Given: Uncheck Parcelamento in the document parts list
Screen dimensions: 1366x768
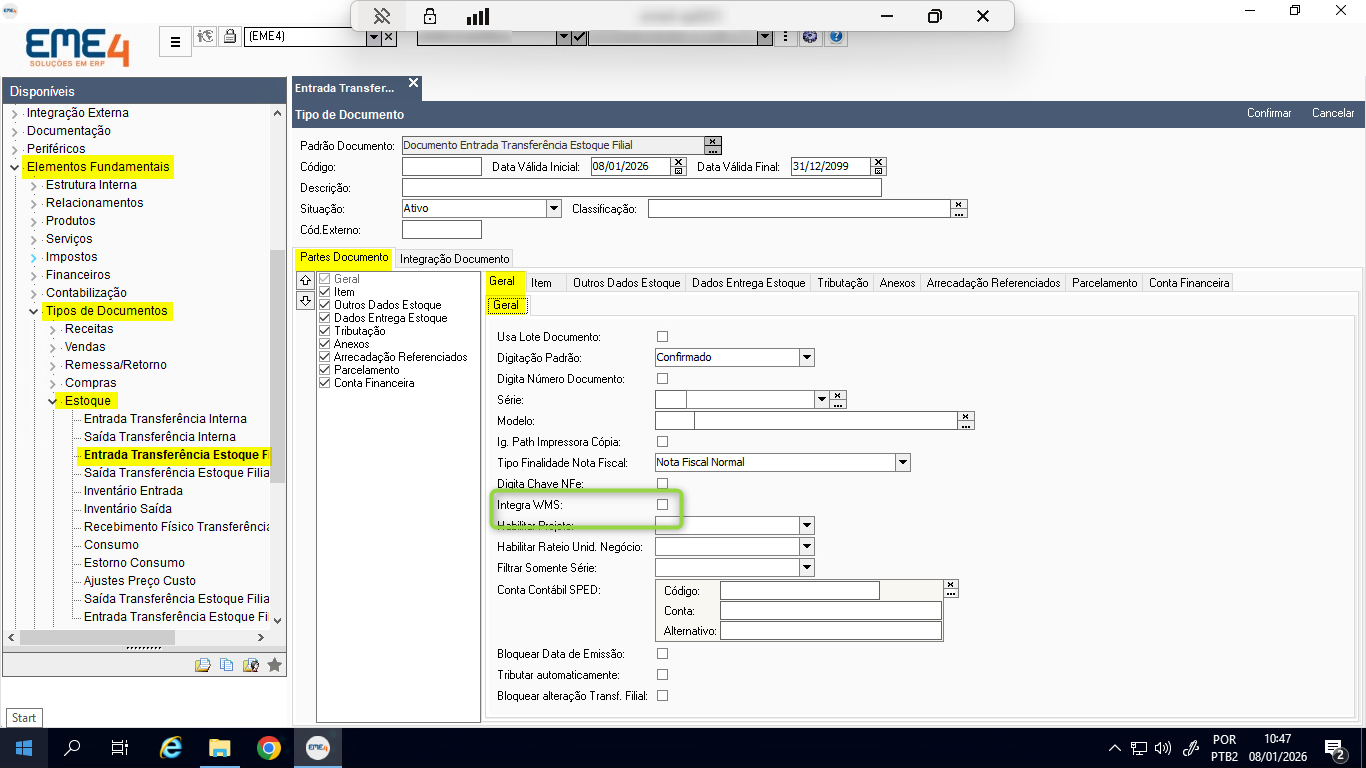Looking at the screenshot, I should [x=325, y=370].
